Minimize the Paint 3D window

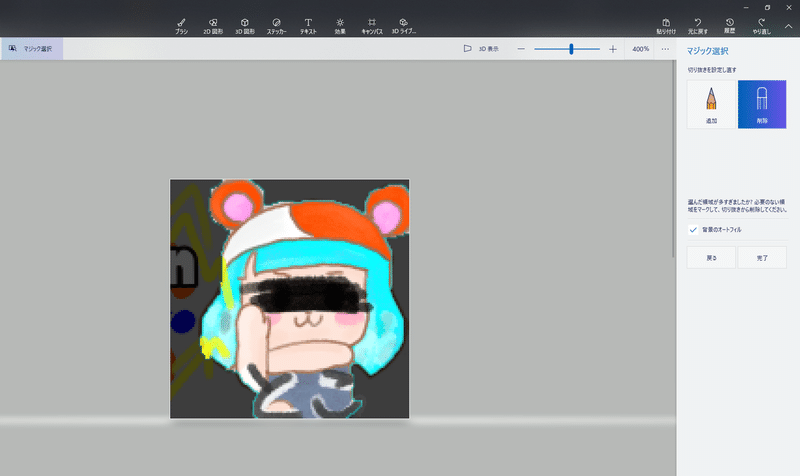[x=746, y=8]
